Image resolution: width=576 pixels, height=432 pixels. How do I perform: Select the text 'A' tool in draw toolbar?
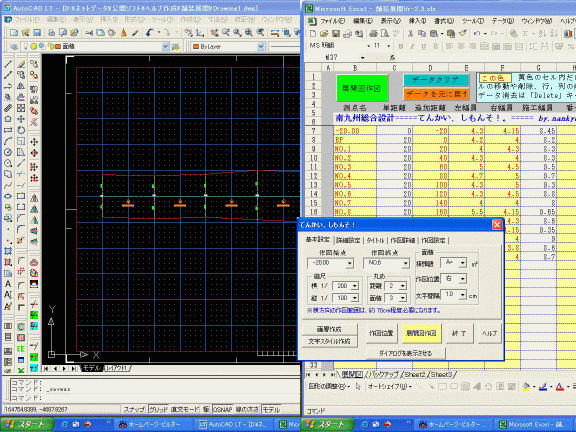point(8,284)
